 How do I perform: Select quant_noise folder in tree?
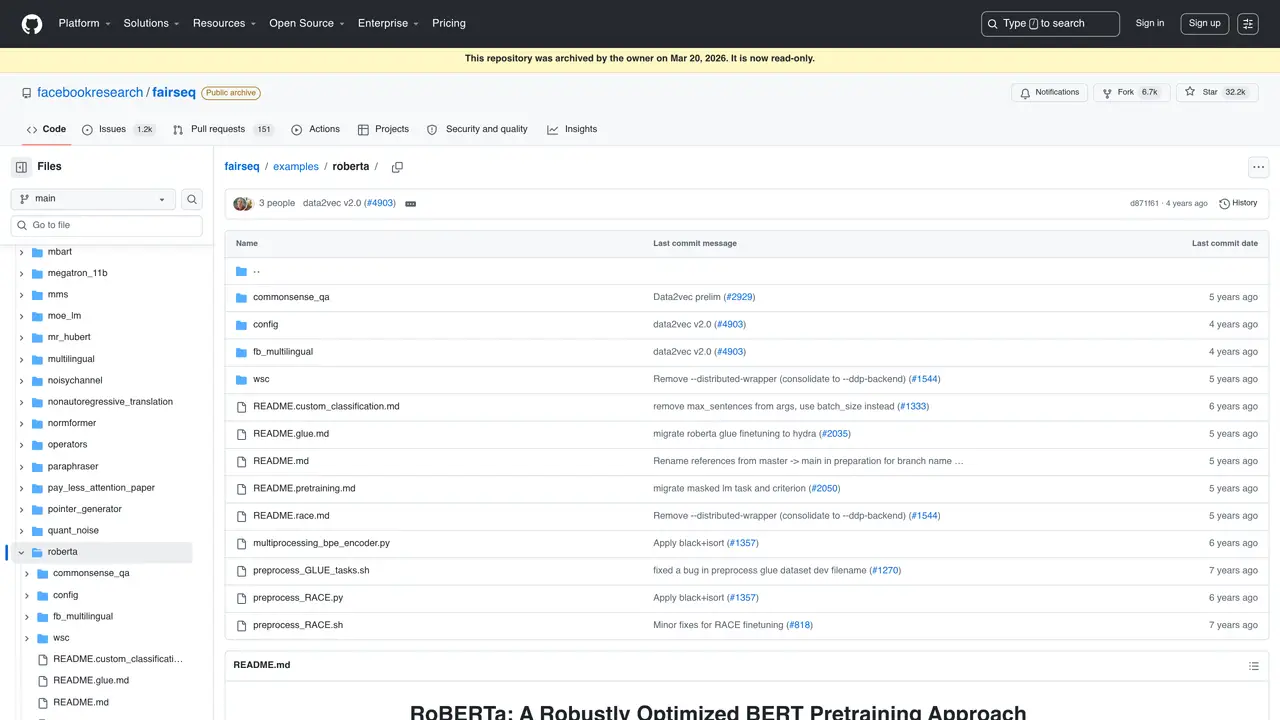(73, 531)
